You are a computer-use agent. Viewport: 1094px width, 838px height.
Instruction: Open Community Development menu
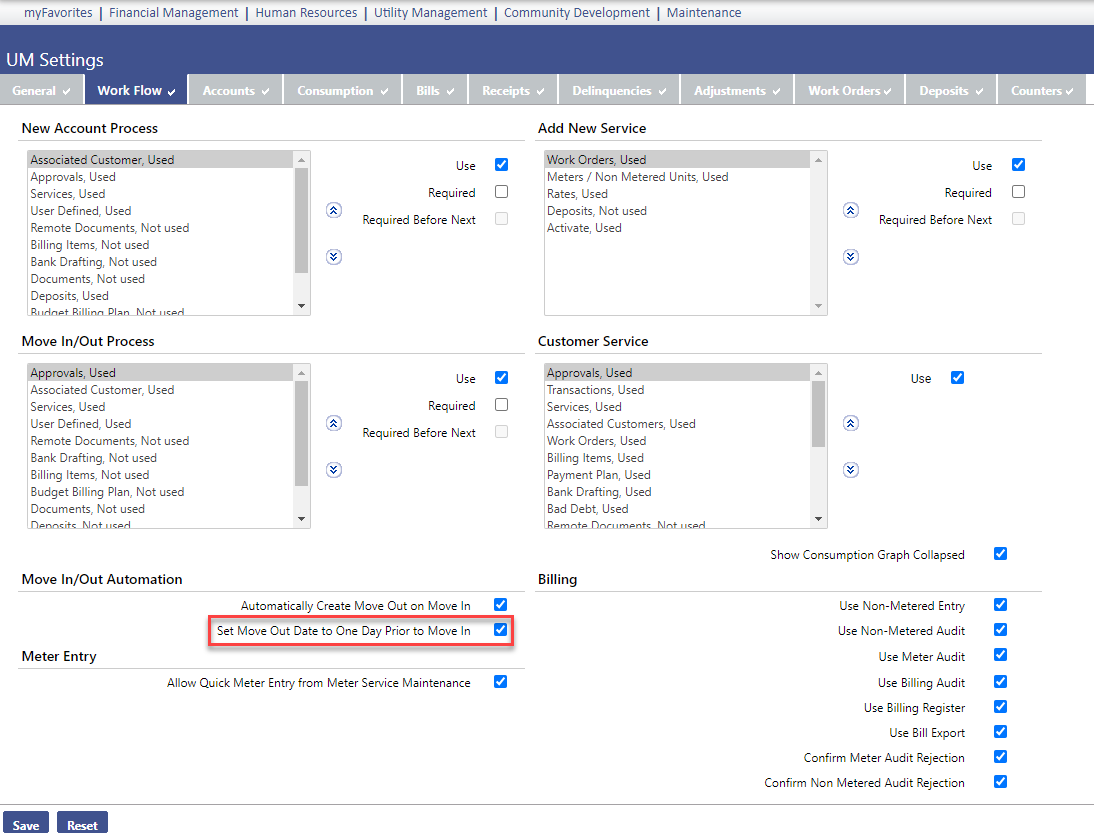click(577, 13)
